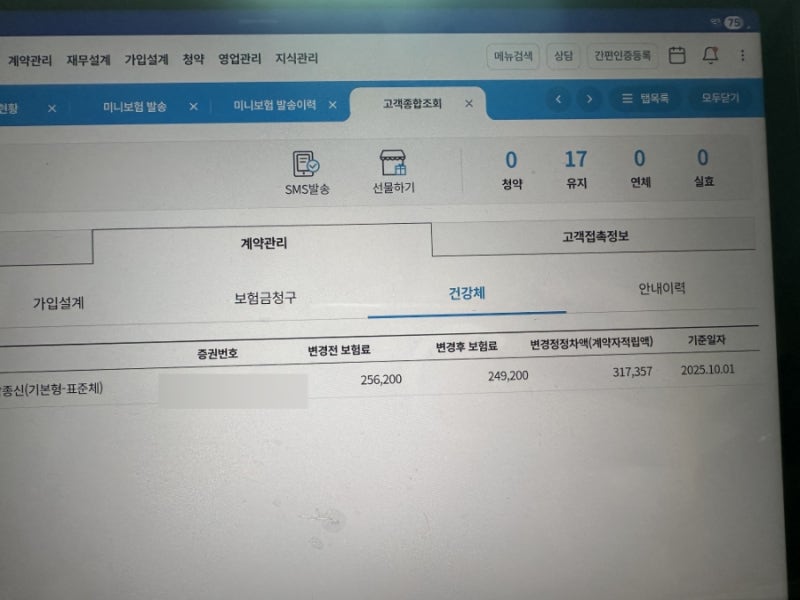Open the notification bell icon

[710, 55]
